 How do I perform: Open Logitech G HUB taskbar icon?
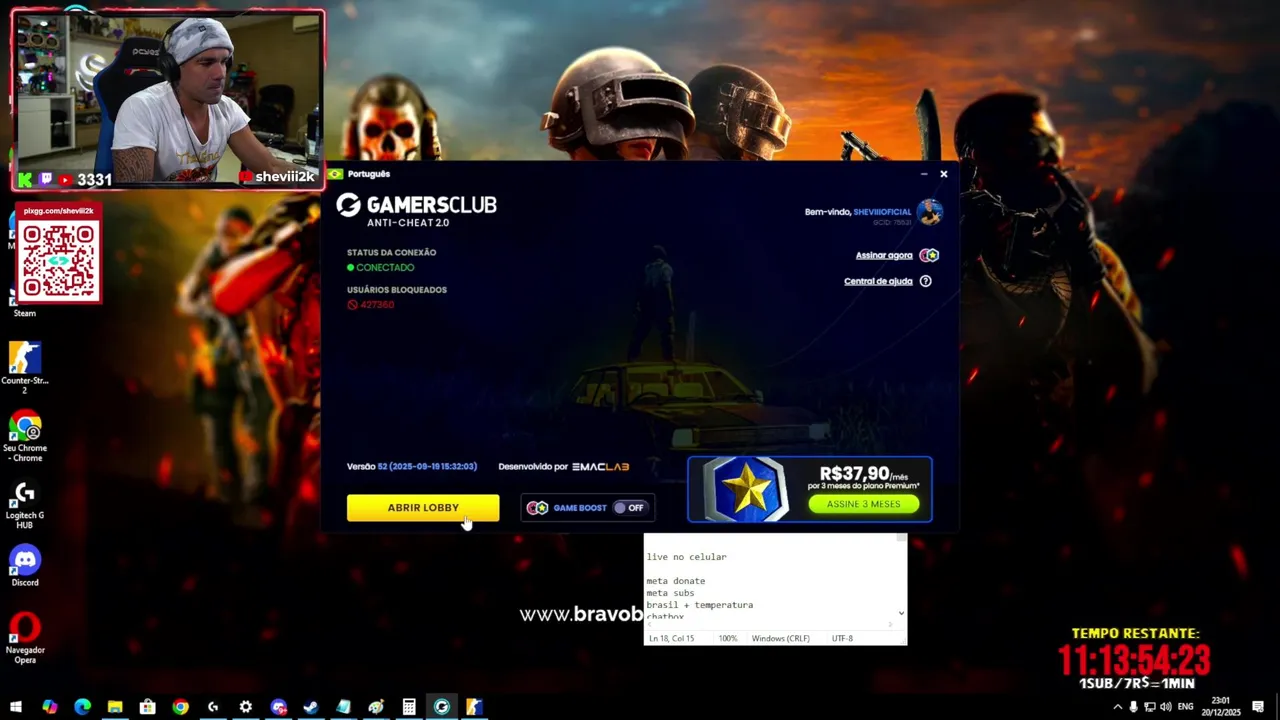coord(213,707)
